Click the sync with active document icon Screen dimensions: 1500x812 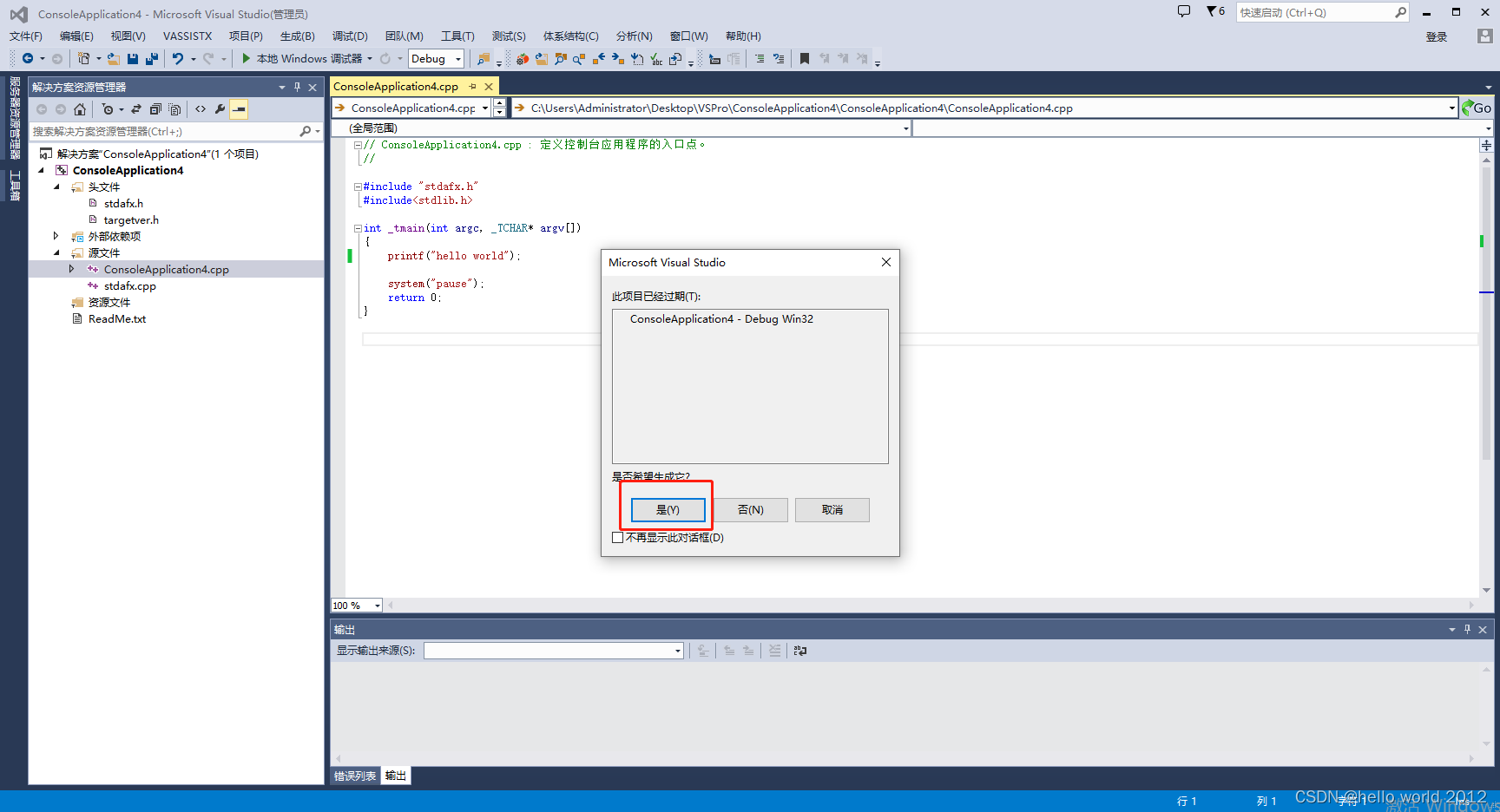(136, 109)
